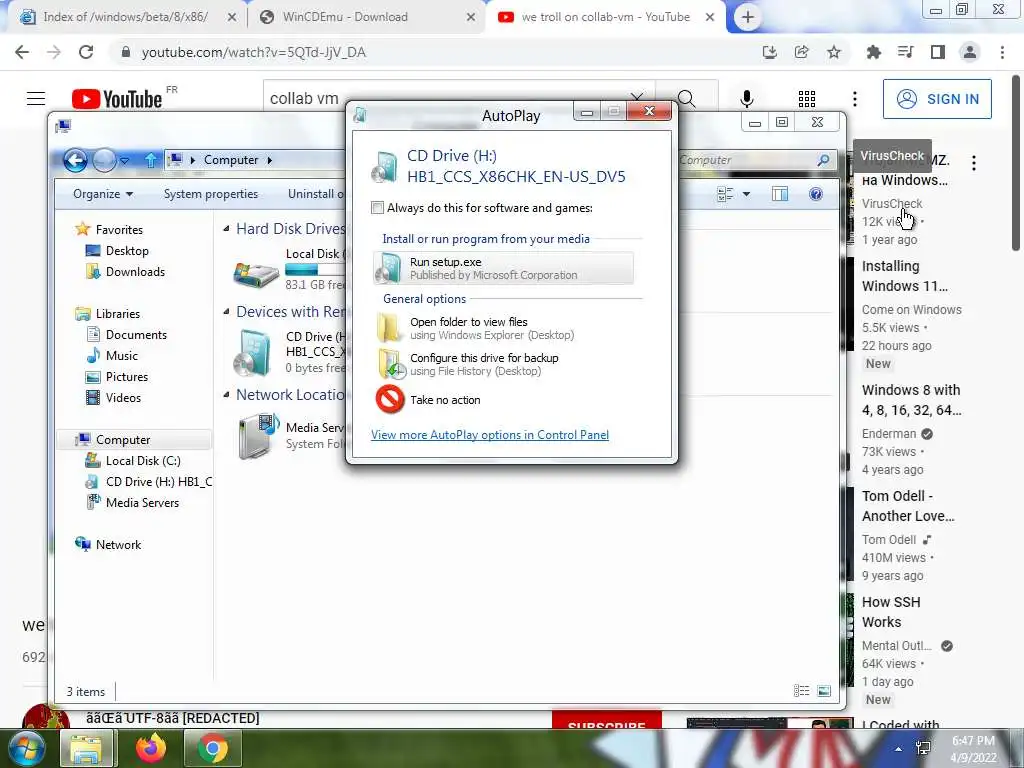This screenshot has height=768, width=1024.
Task: Click the YouTube search magnifier button
Action: point(686,99)
